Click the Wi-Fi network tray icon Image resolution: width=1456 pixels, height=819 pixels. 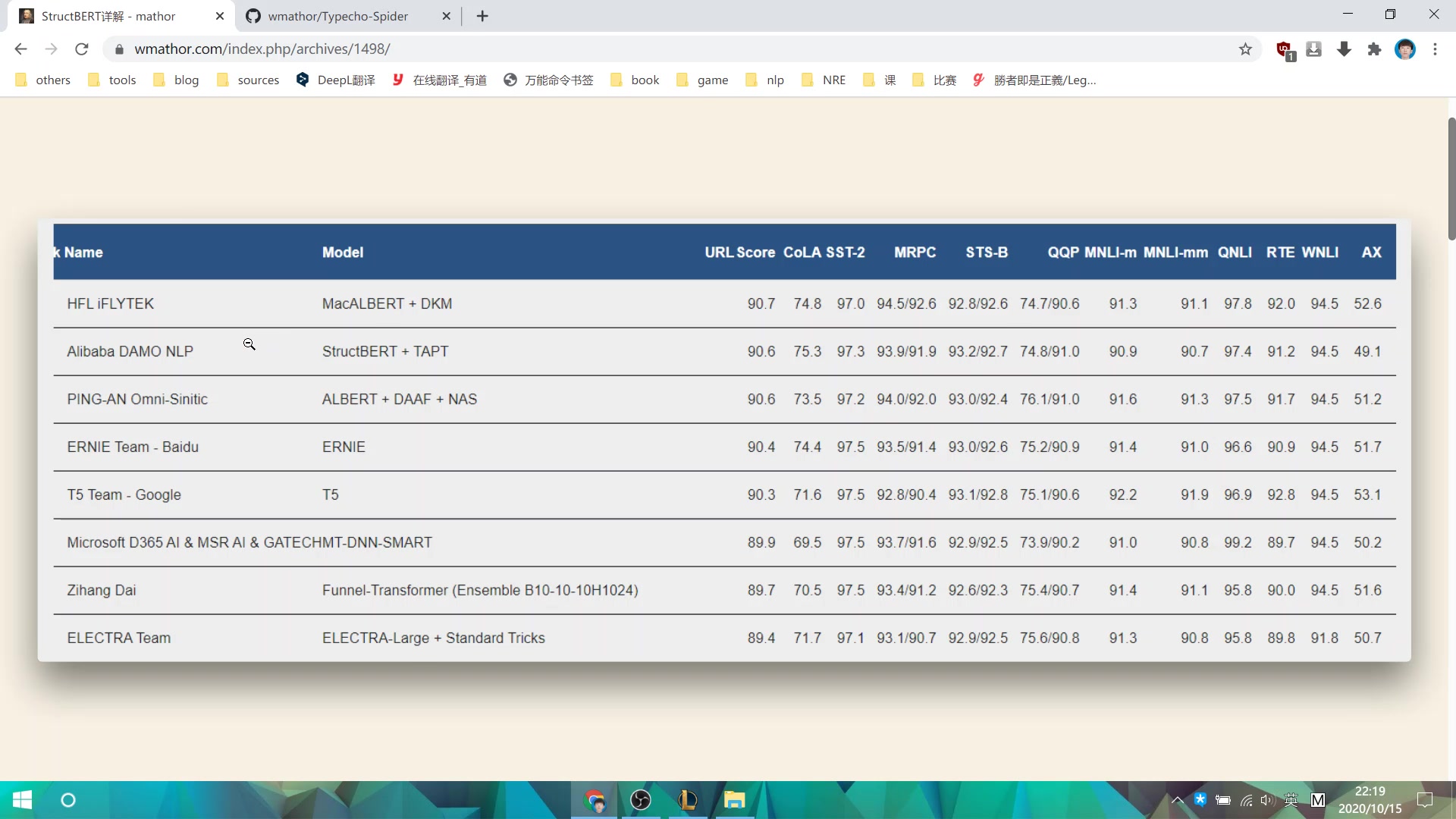[x=1246, y=800]
